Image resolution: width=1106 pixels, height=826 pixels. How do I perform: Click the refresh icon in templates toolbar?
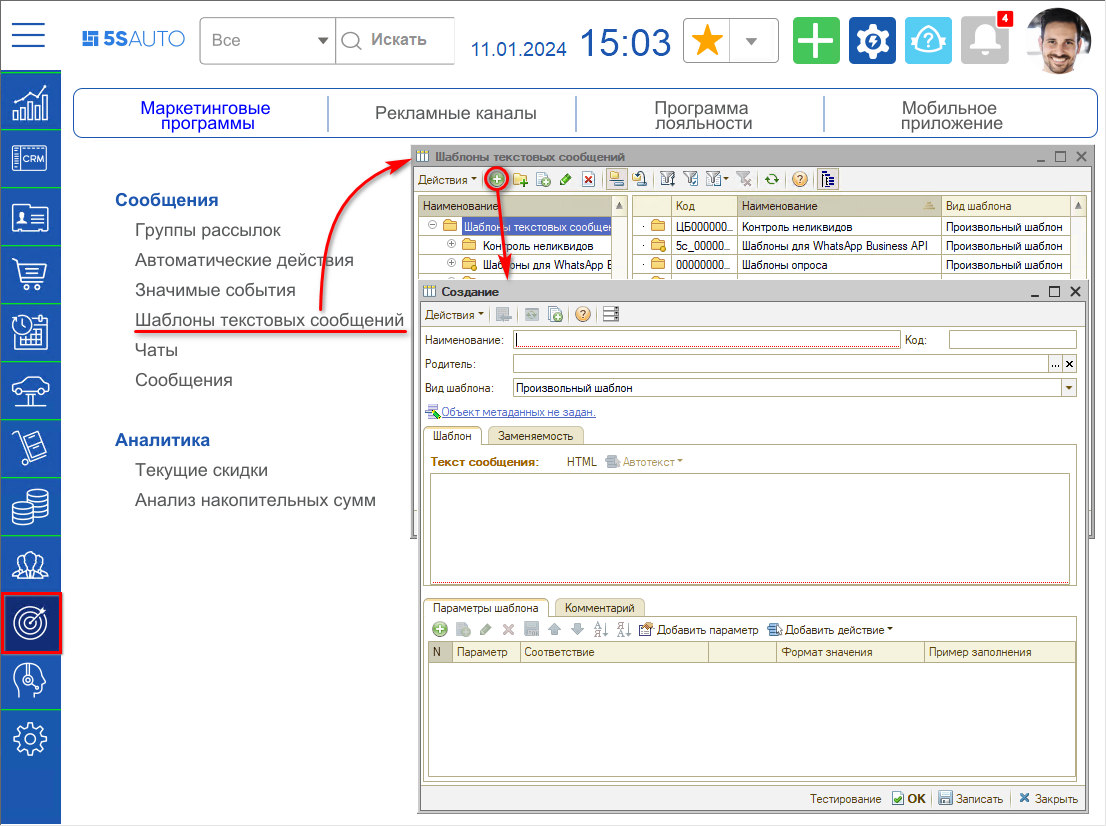pyautogui.click(x=772, y=179)
